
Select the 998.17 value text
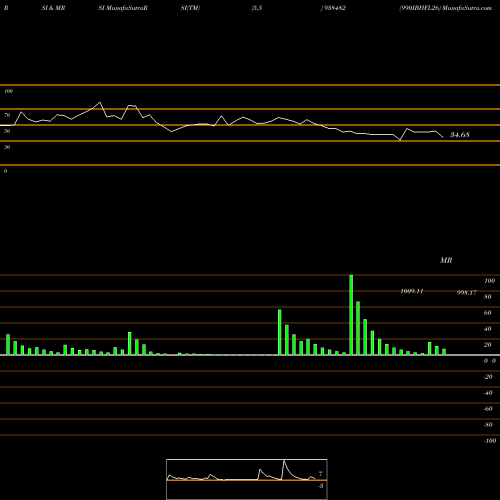tap(467, 293)
